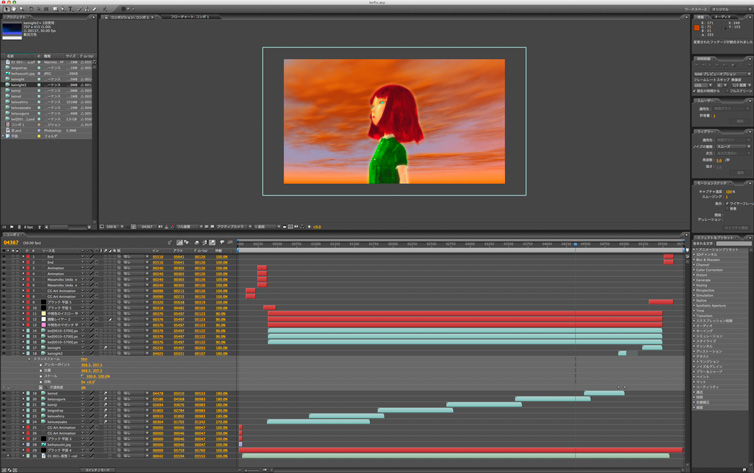Click the info panel orange color swatch
The width and height of the screenshot is (754, 473).
click(x=697, y=27)
